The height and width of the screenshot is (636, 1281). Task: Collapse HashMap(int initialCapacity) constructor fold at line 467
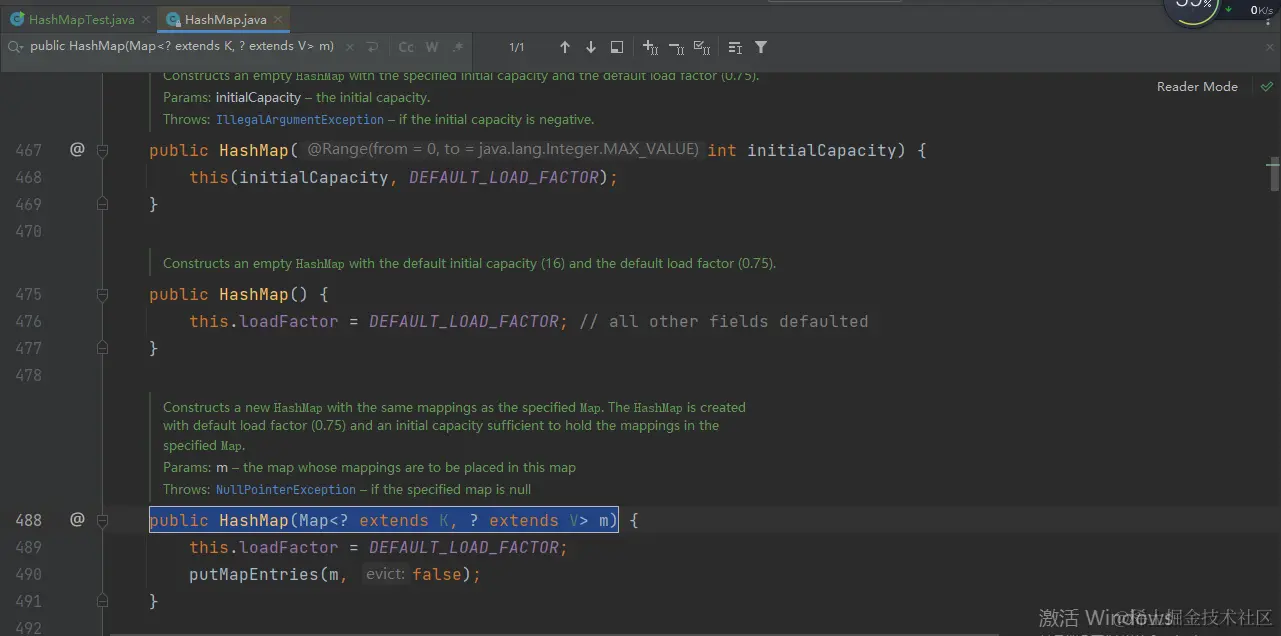pos(102,150)
